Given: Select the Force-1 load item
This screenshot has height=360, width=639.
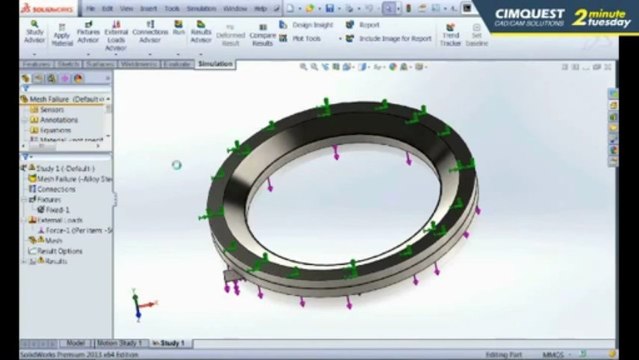Looking at the screenshot, I should coord(75,230).
